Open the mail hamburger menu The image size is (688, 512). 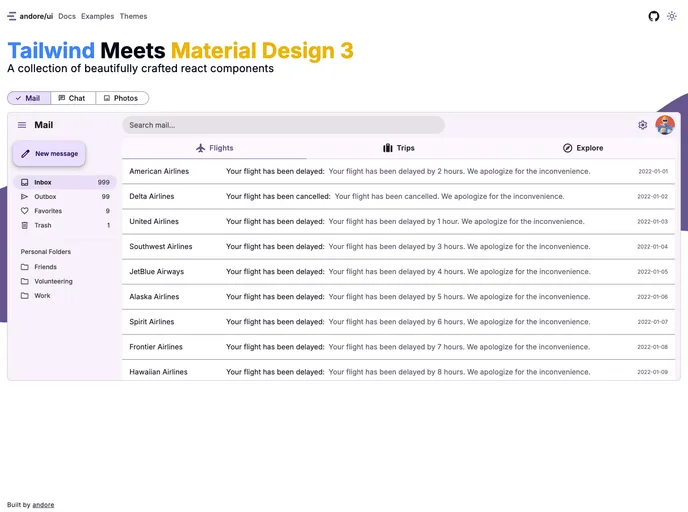(x=22, y=125)
